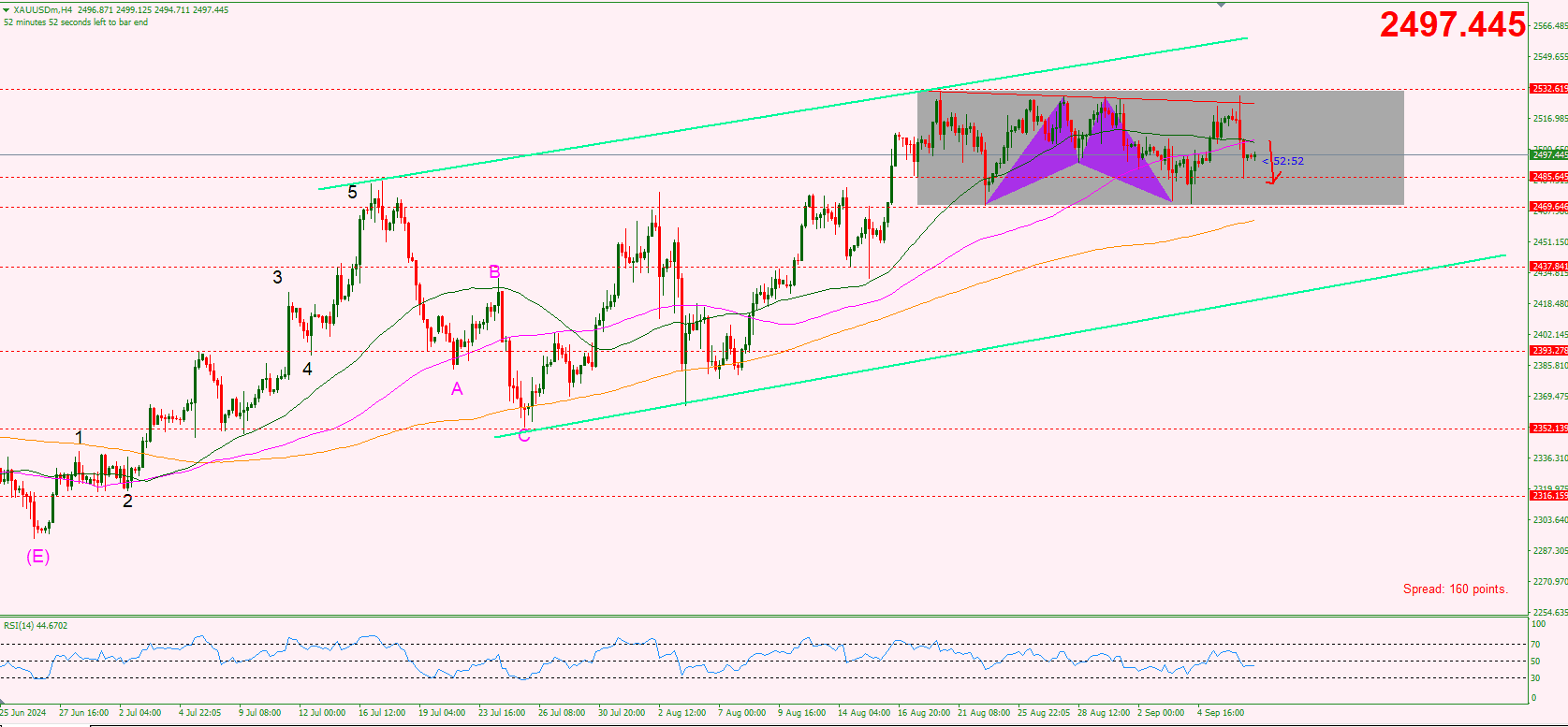Click the 25 Aug 22:05 time label
The width and height of the screenshot is (1568, 727).
coord(1043,713)
